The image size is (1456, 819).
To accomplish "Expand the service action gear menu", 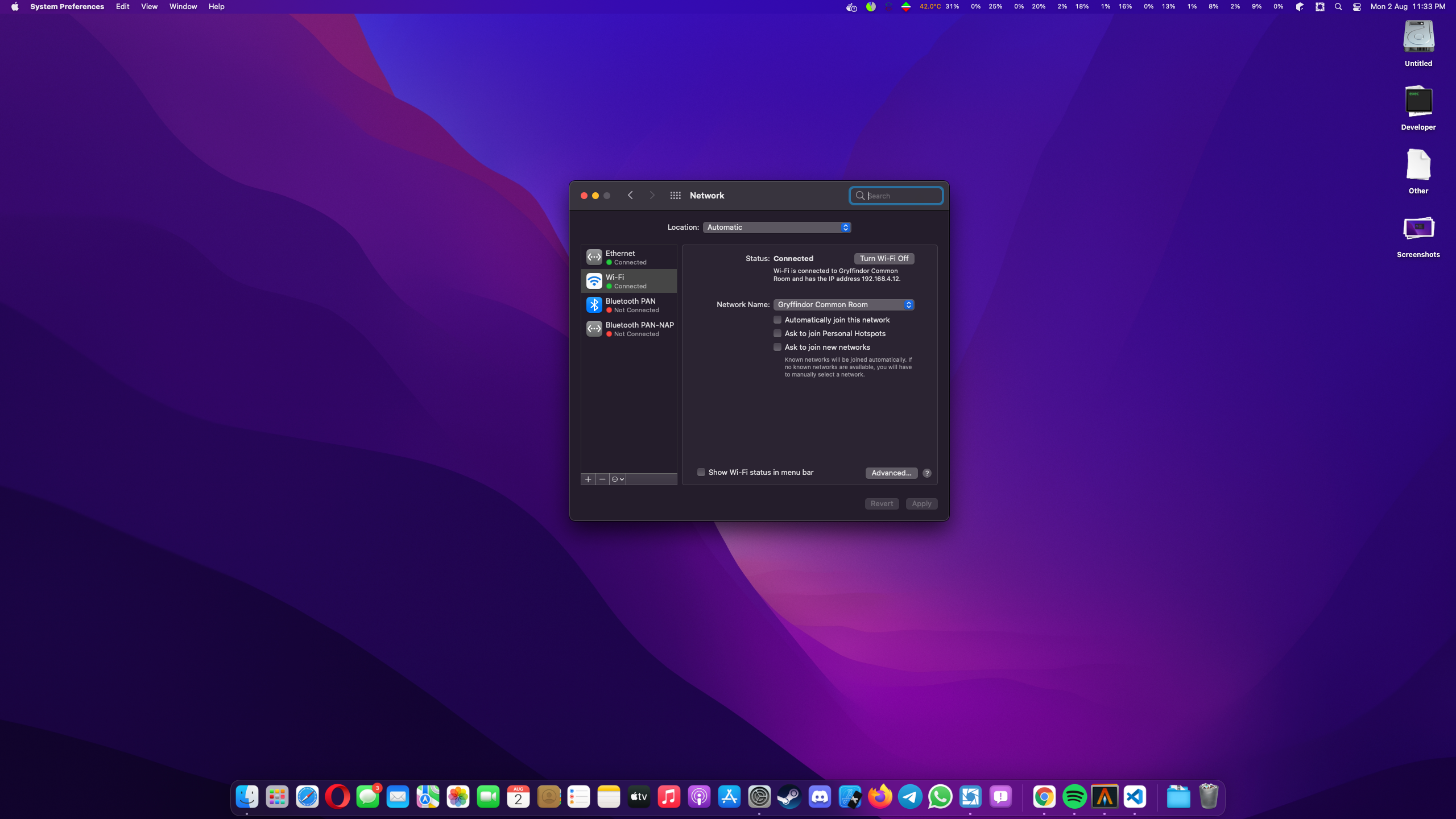I will (x=618, y=479).
